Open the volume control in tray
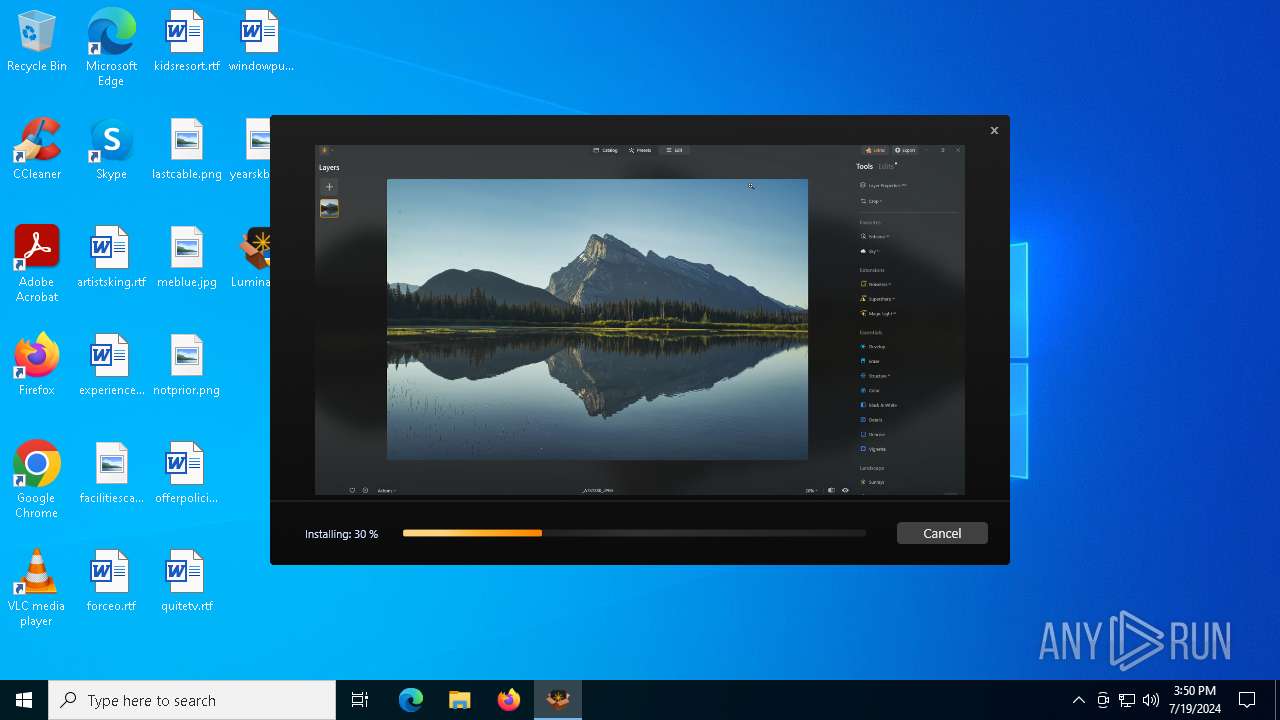 coord(1151,700)
